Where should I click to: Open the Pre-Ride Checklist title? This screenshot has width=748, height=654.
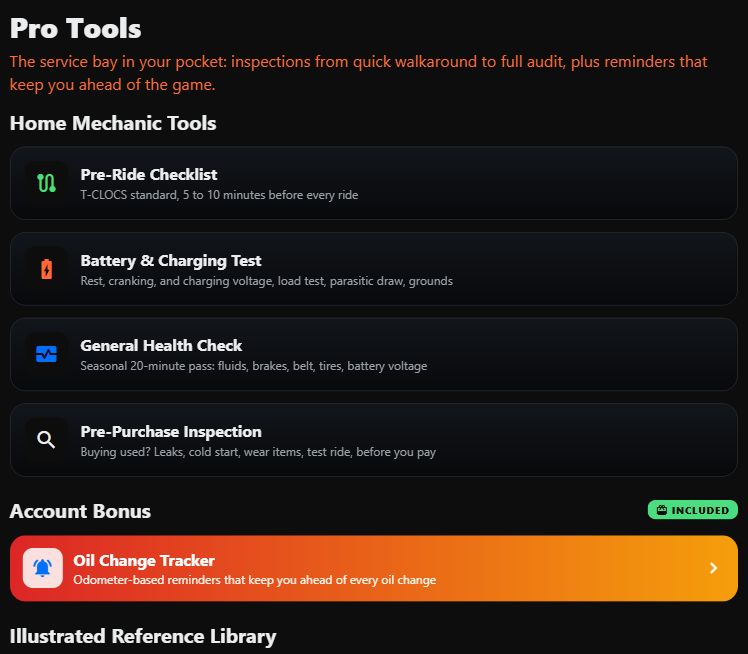tap(149, 175)
